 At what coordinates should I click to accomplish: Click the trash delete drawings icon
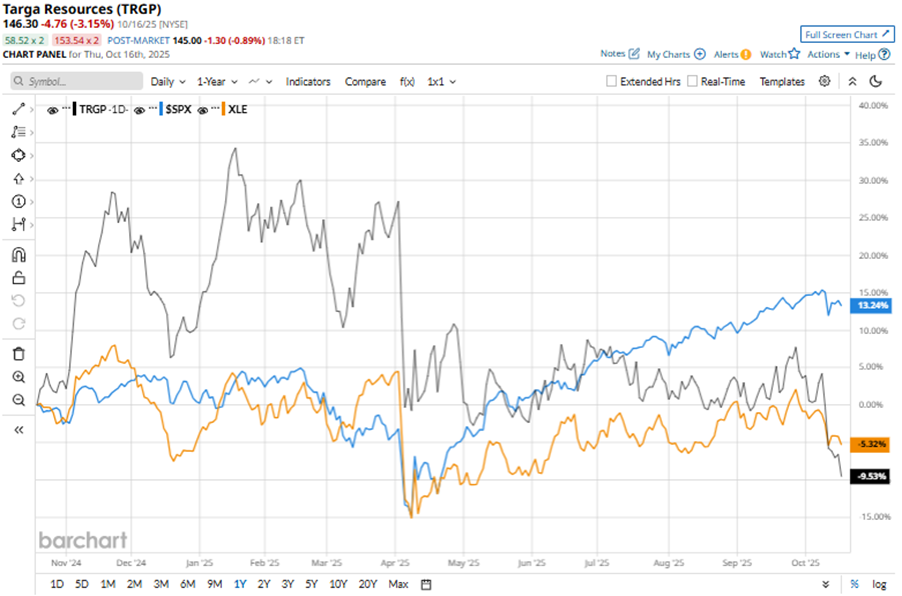coord(18,354)
